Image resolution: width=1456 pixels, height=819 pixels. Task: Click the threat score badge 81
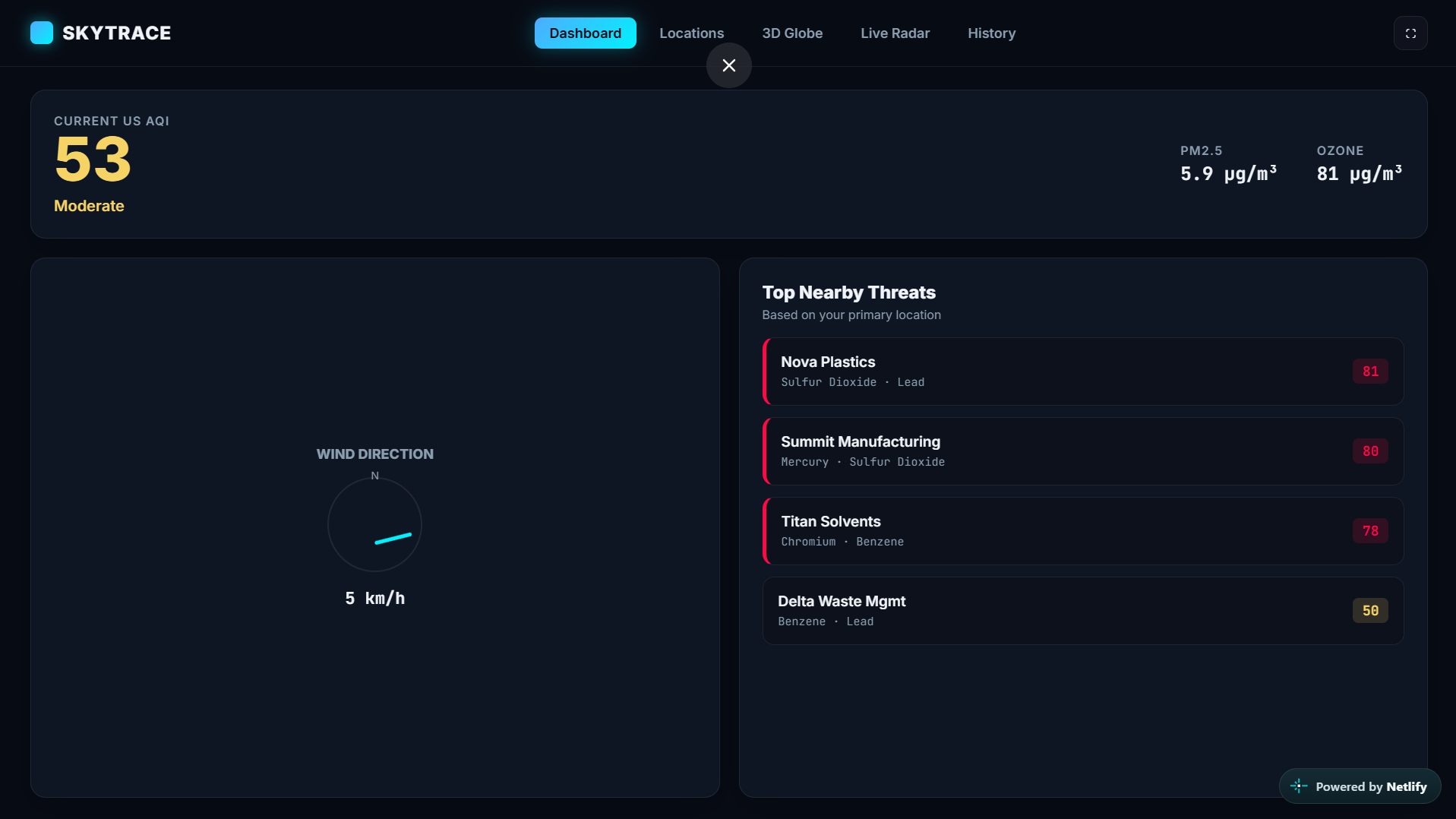coord(1370,372)
